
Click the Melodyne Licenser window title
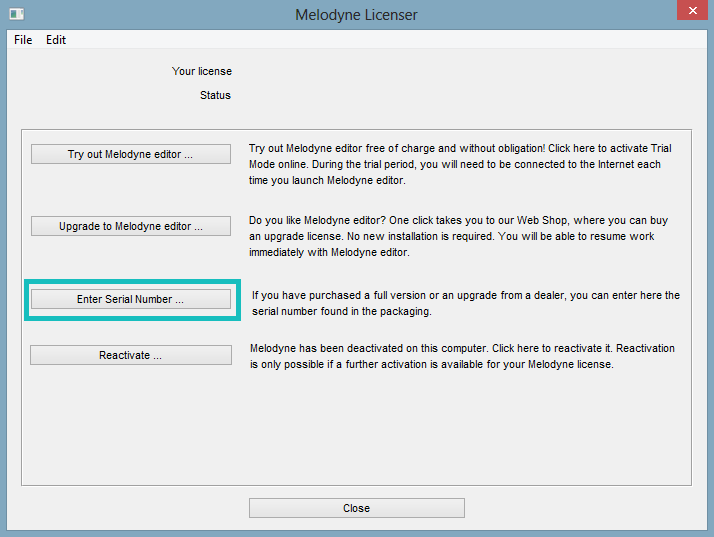pyautogui.click(x=356, y=15)
